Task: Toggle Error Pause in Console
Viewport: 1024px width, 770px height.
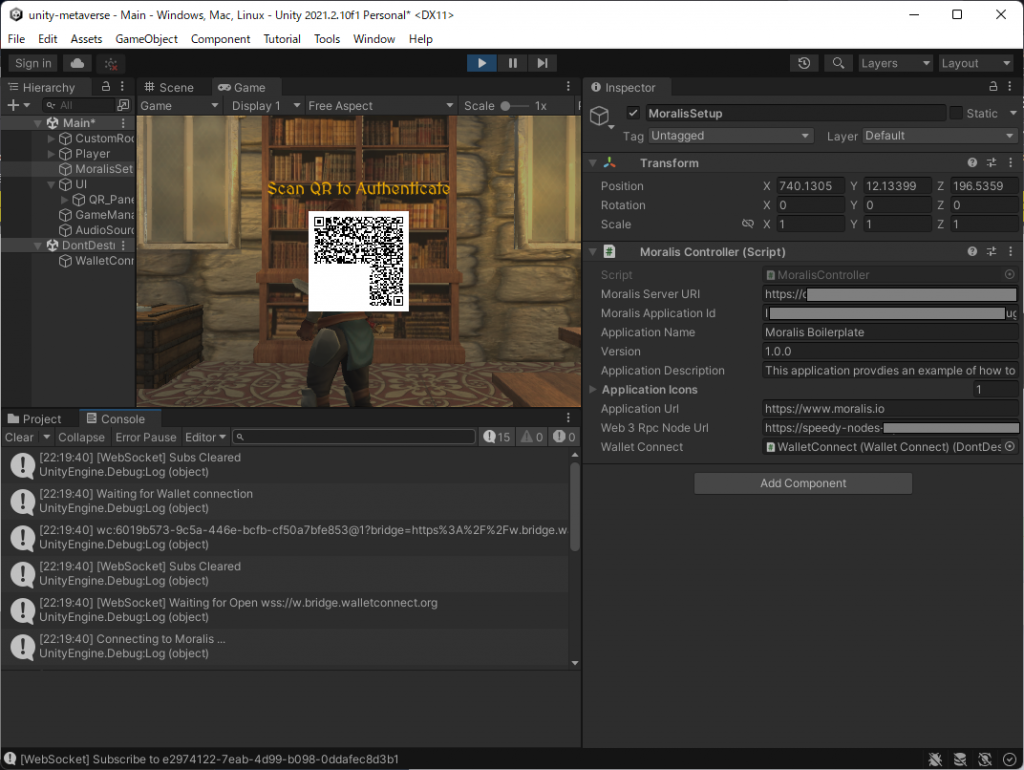Action: tap(146, 437)
